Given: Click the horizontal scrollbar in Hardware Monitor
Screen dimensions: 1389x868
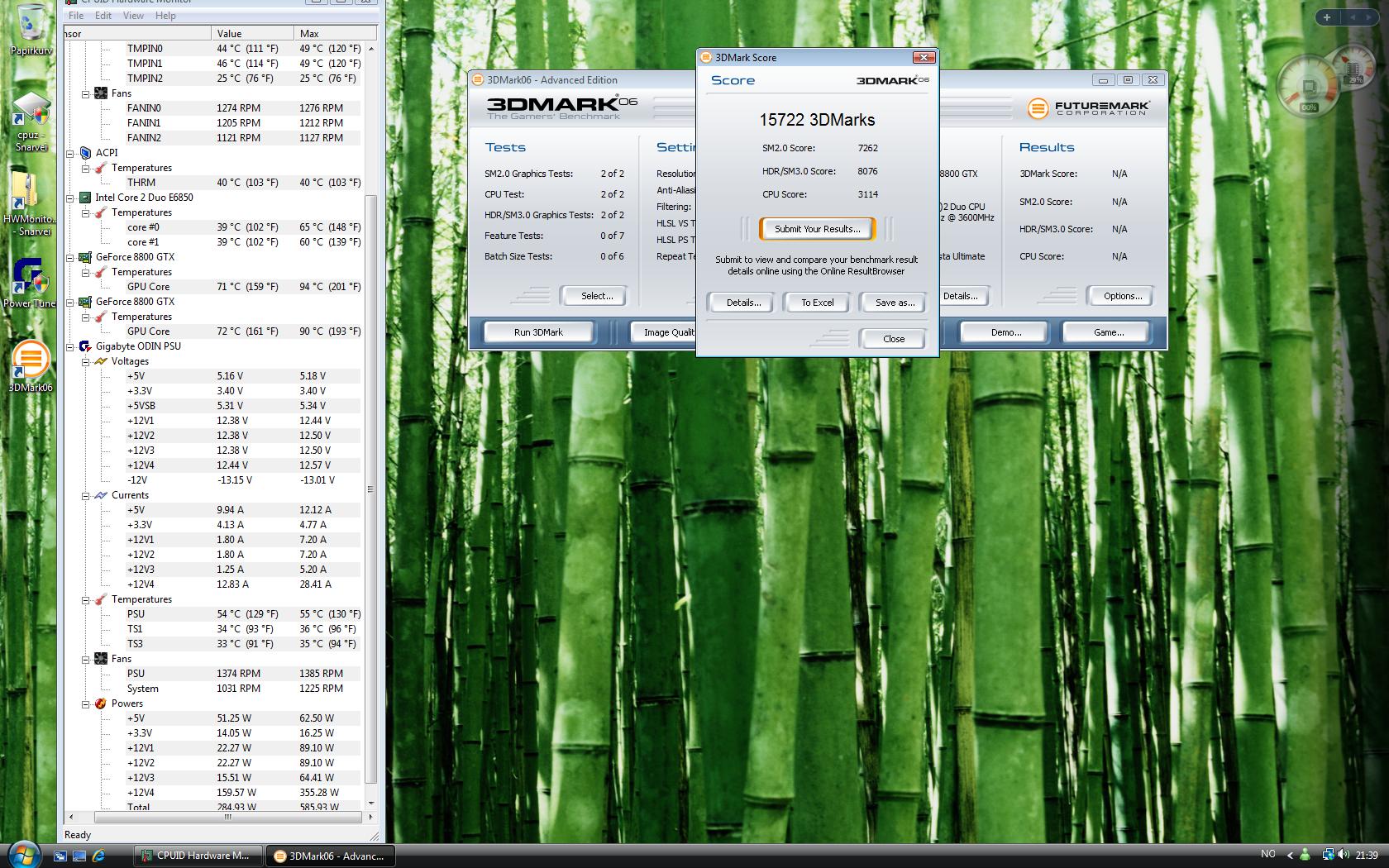Looking at the screenshot, I should tap(227, 818).
